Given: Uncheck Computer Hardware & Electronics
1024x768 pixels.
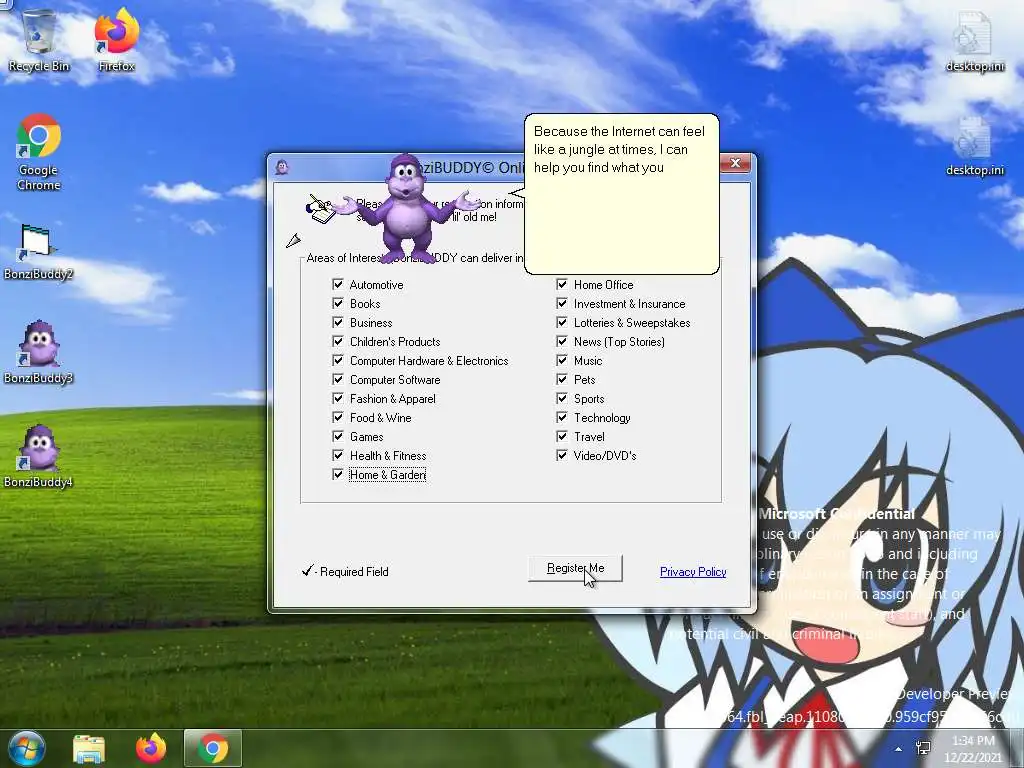Looking at the screenshot, I should 338,360.
